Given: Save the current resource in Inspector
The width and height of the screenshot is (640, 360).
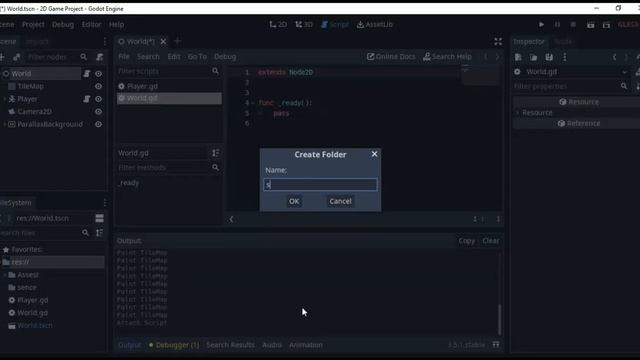Looking at the screenshot, I should pos(549,57).
